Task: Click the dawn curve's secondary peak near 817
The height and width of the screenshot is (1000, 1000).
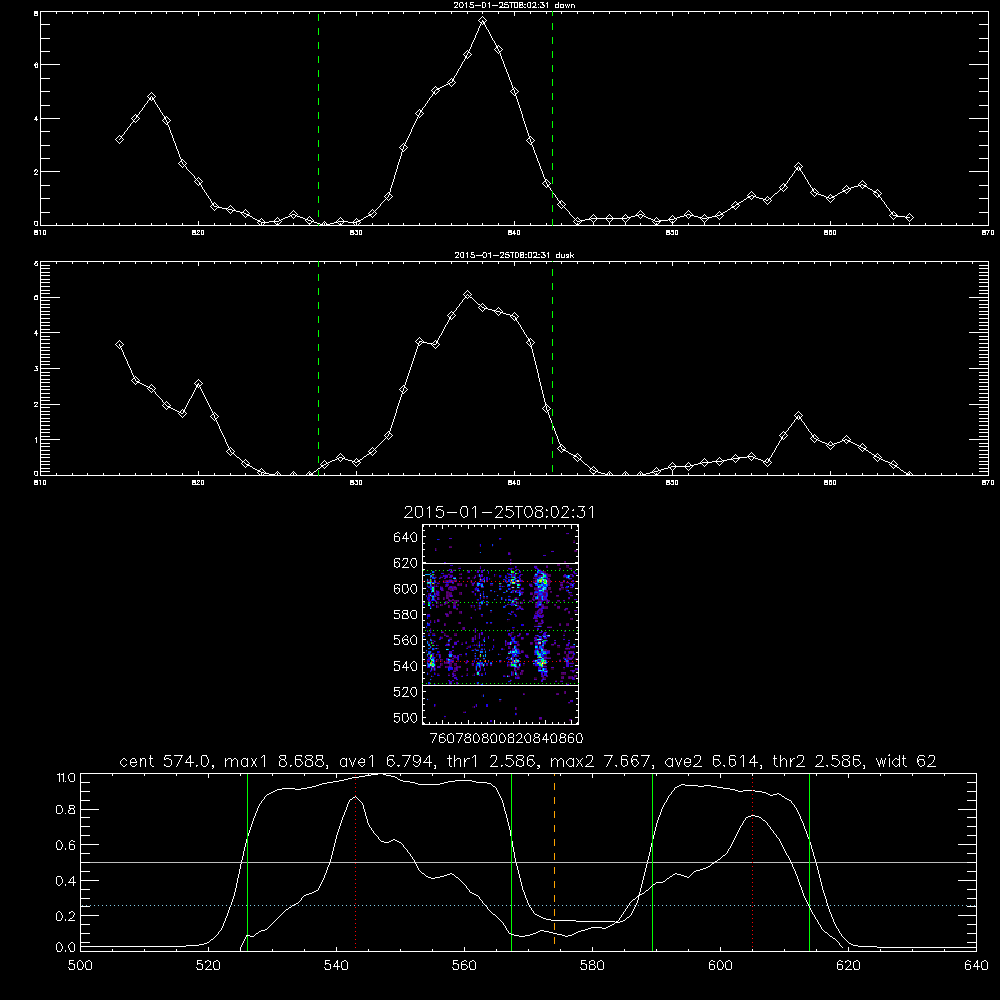Action: pyautogui.click(x=151, y=97)
